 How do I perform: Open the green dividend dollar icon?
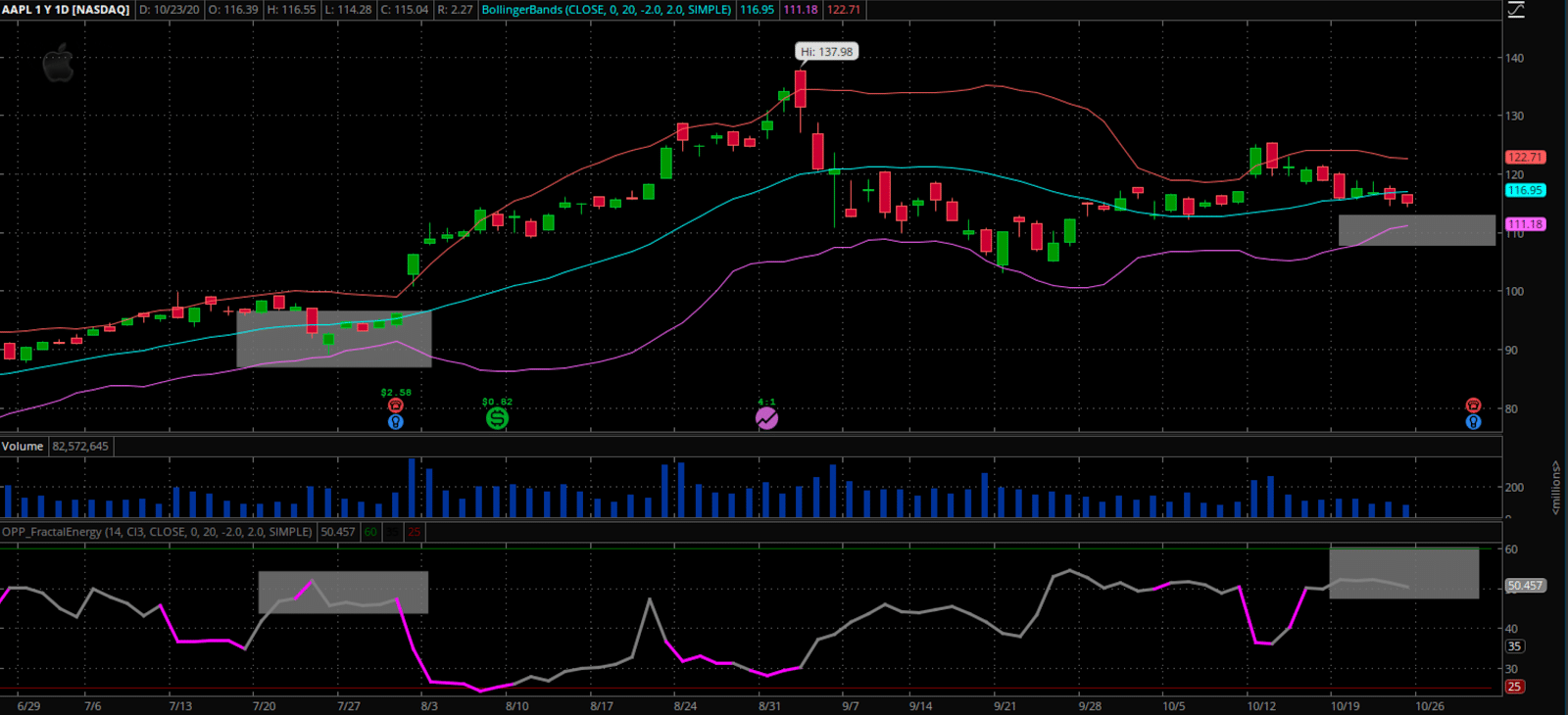point(497,418)
